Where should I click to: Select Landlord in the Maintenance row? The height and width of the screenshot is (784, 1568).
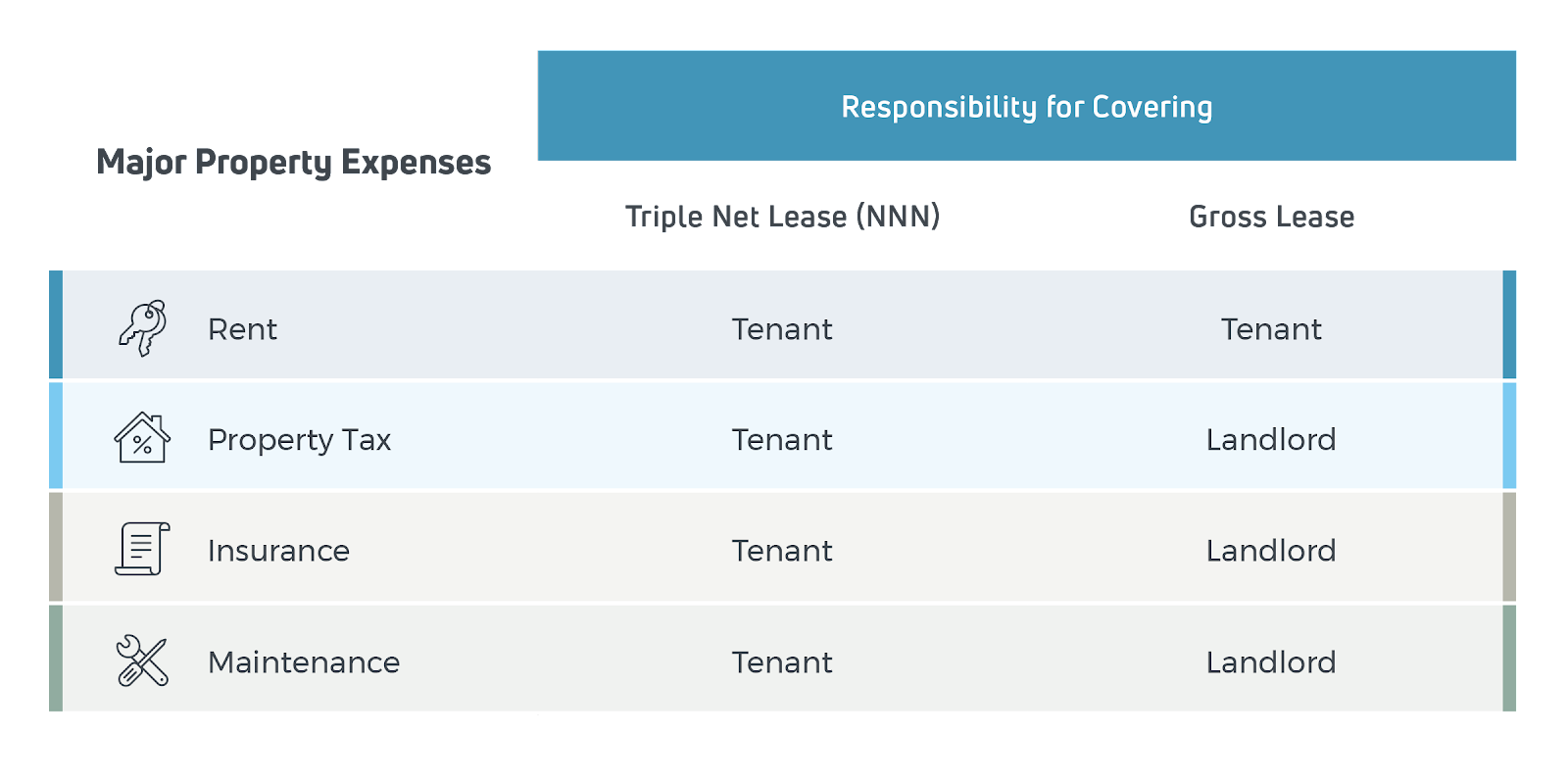tap(1271, 662)
